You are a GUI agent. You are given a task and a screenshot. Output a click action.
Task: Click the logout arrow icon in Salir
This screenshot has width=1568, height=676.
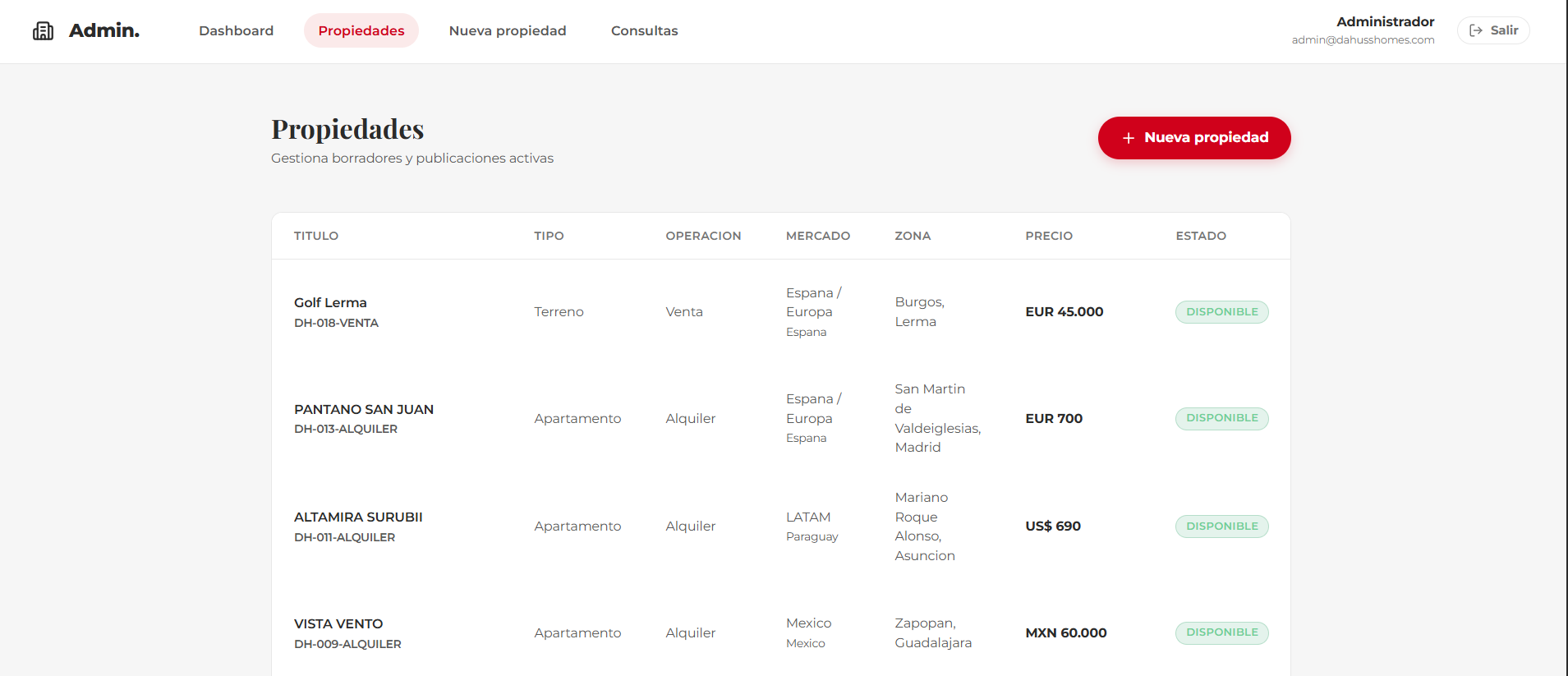pyautogui.click(x=1476, y=30)
